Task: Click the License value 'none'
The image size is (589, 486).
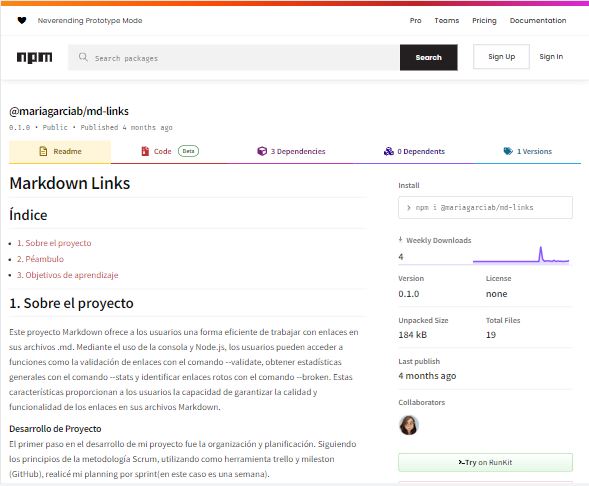Action: coord(497,294)
